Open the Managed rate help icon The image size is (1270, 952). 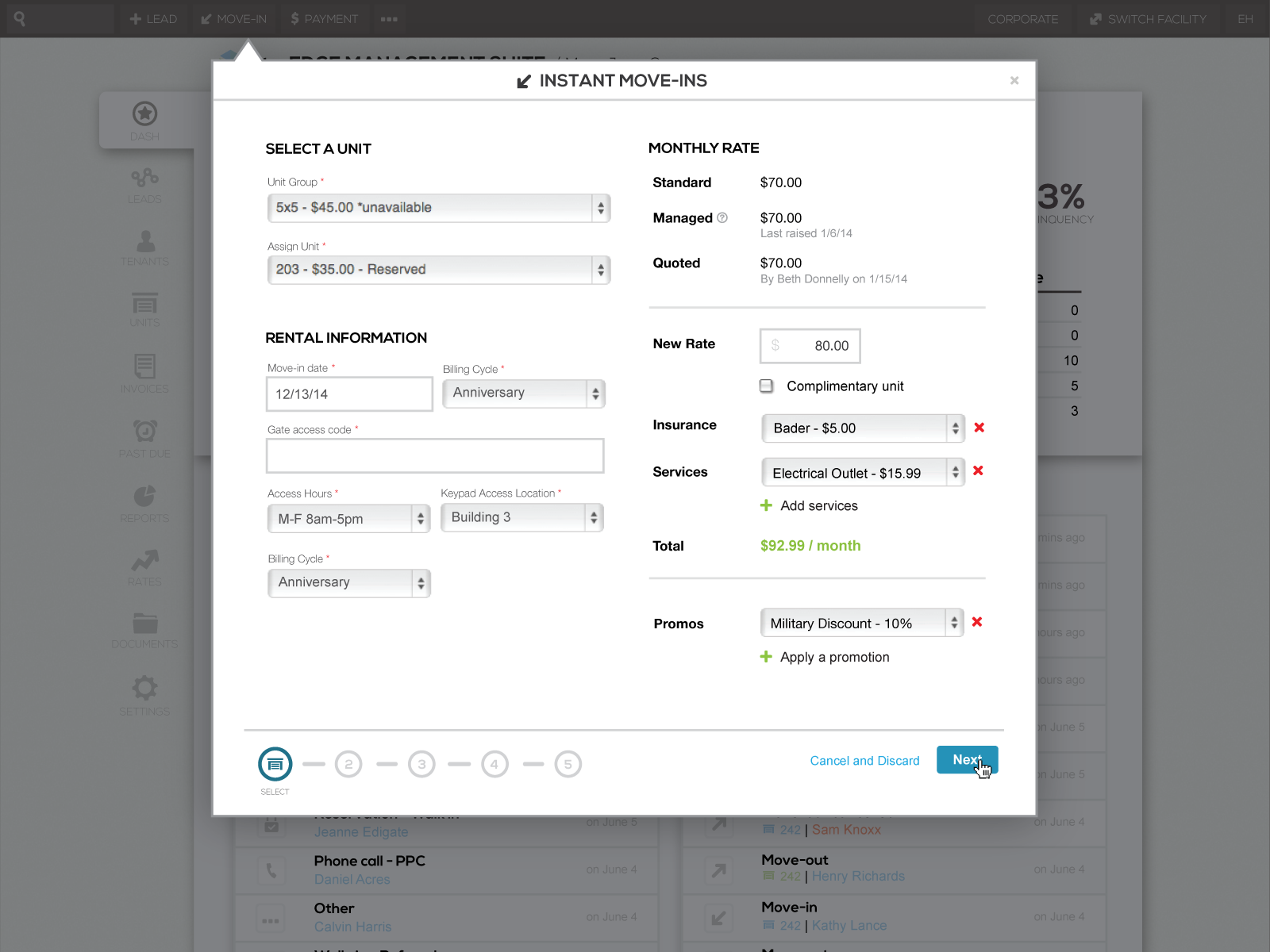click(x=722, y=217)
